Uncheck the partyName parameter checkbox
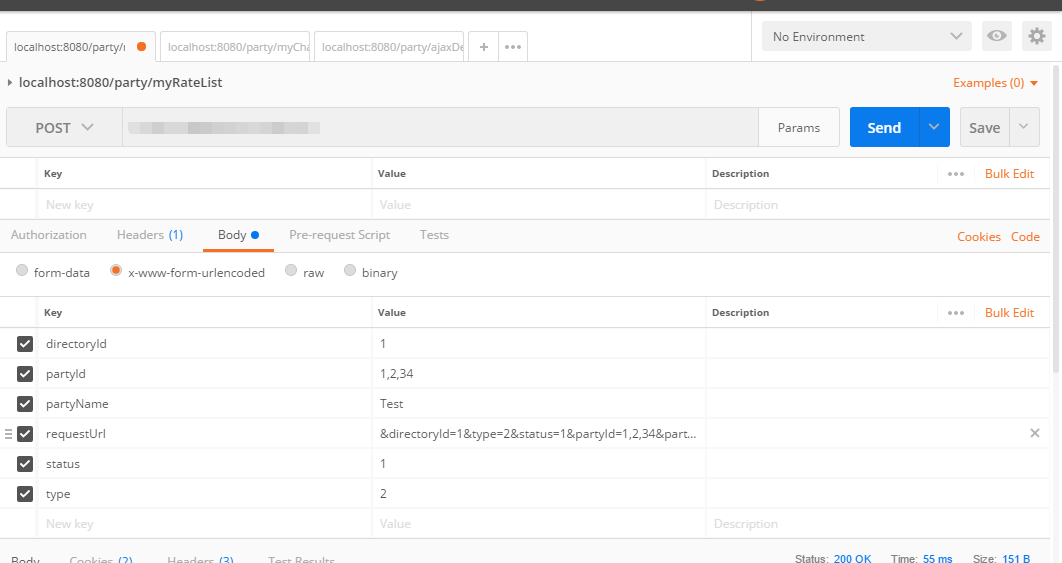Screen dimensions: 1062x563 pyautogui.click(x=25, y=404)
